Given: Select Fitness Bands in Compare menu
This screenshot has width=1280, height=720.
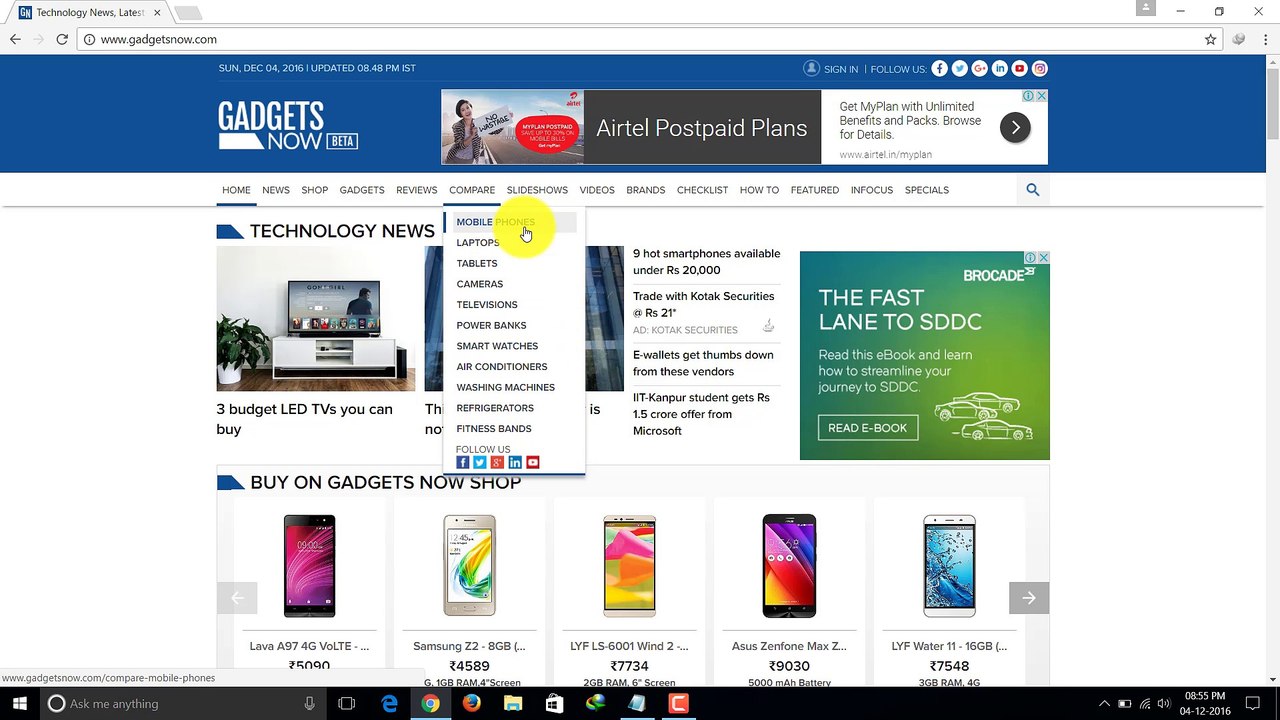Looking at the screenshot, I should [494, 429].
